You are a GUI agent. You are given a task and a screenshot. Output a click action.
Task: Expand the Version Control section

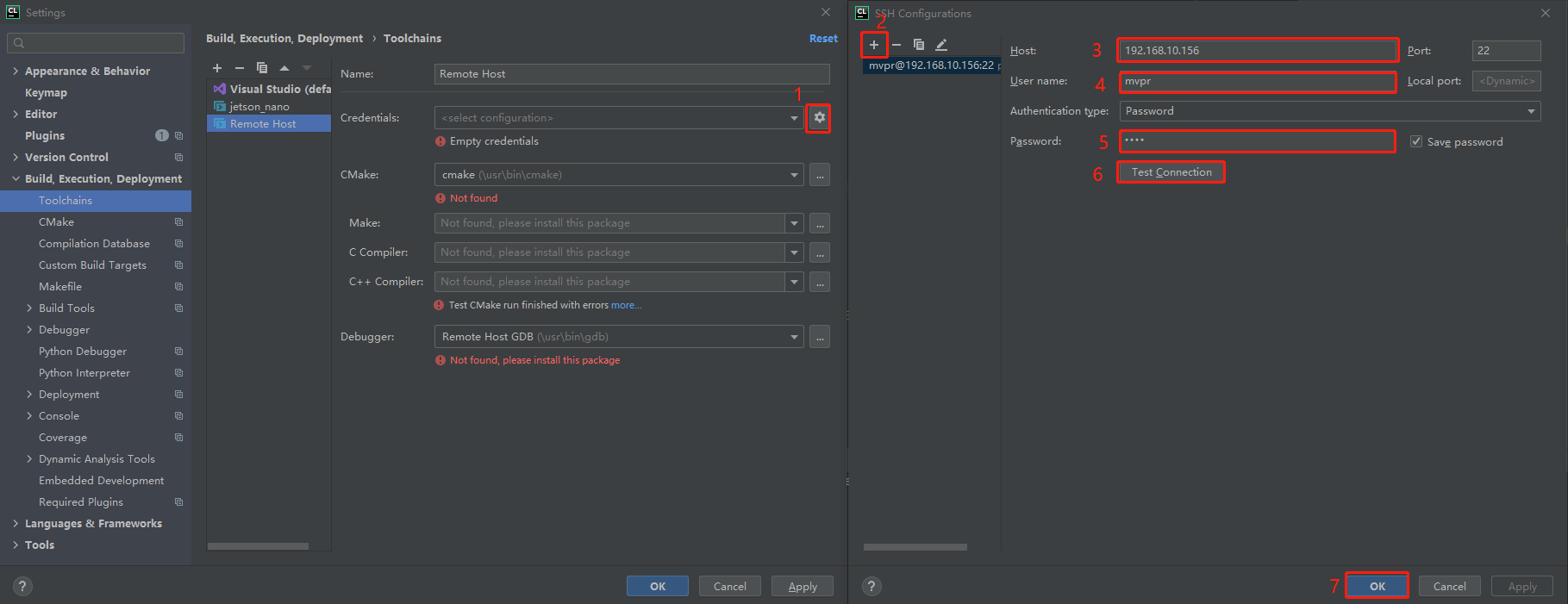(16, 157)
